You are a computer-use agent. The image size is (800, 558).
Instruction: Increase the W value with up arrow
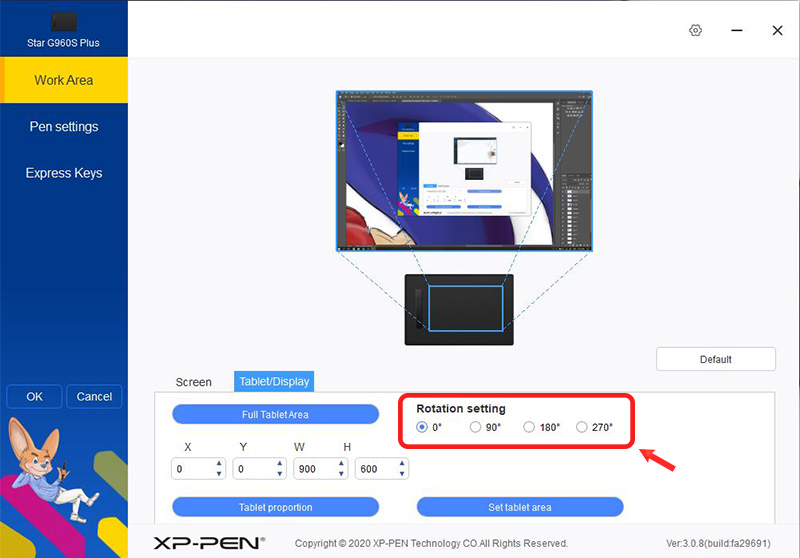coord(341,463)
